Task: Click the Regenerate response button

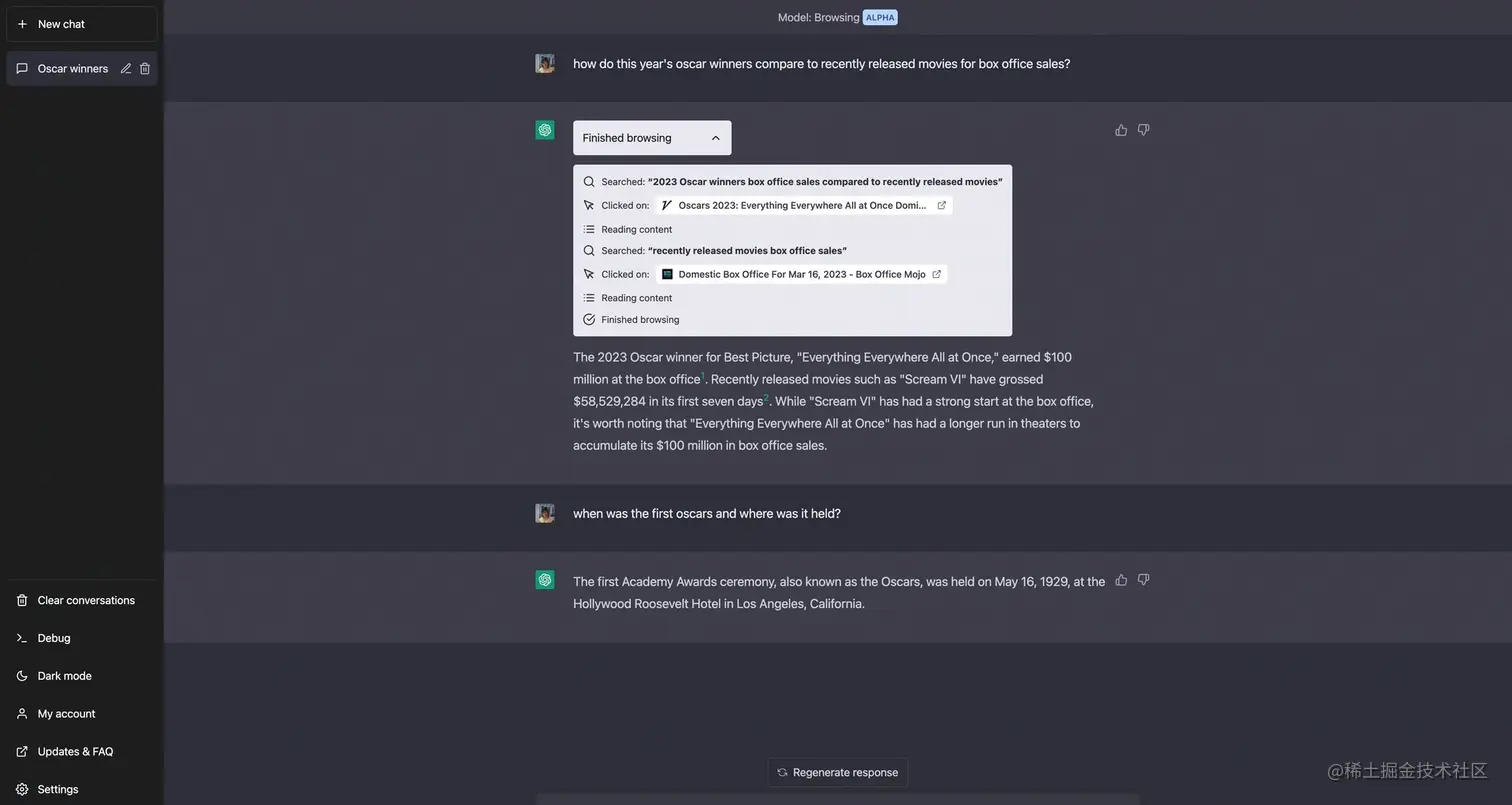Action: 837,772
